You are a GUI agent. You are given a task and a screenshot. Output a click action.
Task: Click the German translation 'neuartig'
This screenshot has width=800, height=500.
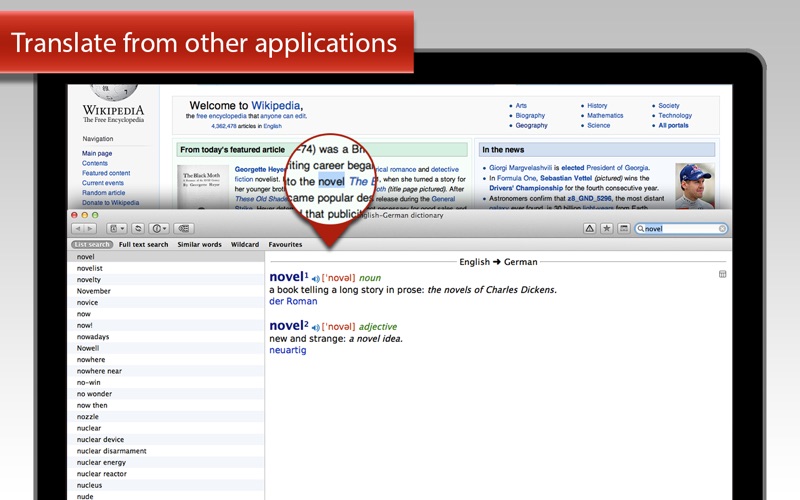pos(289,350)
